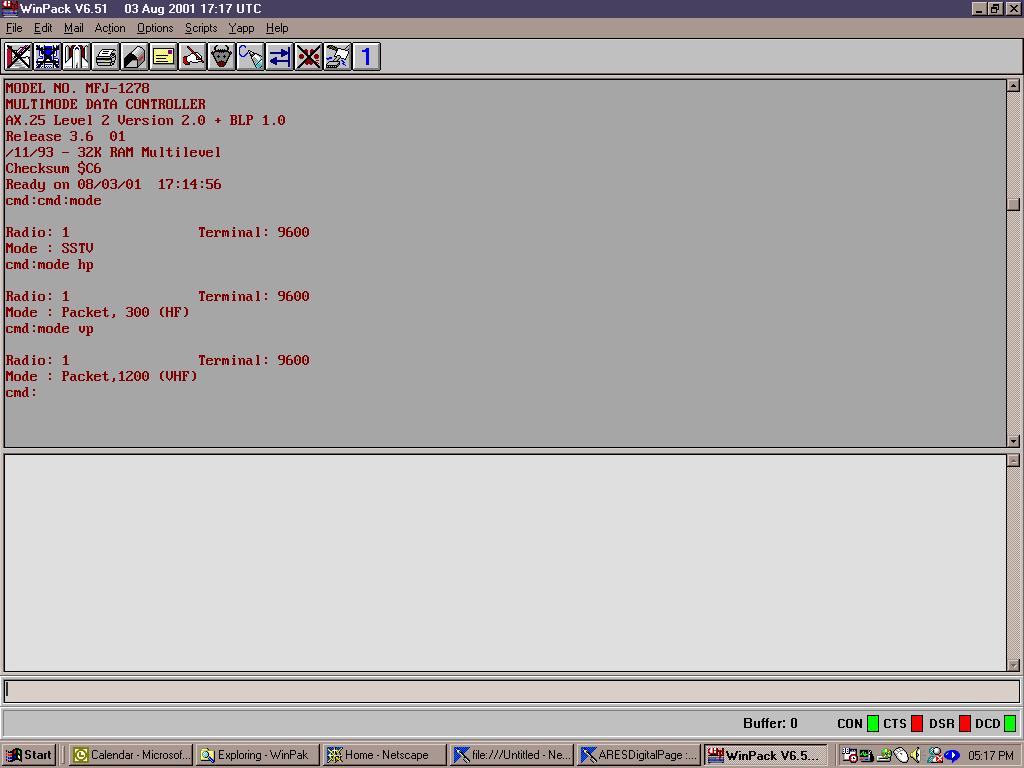Switch to Exploring - WinPak taskbar button

(x=257, y=755)
